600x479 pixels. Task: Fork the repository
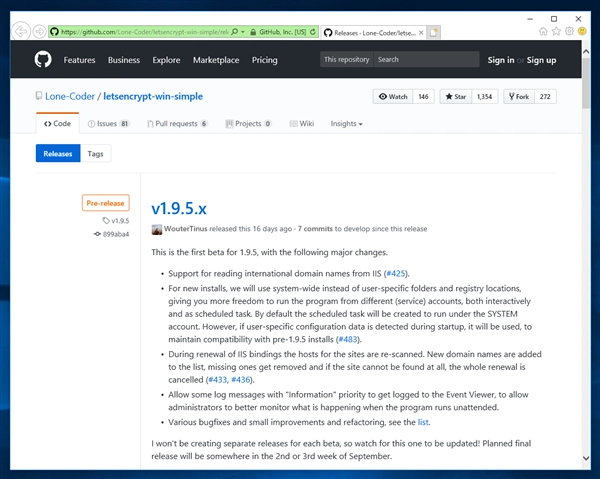[519, 96]
